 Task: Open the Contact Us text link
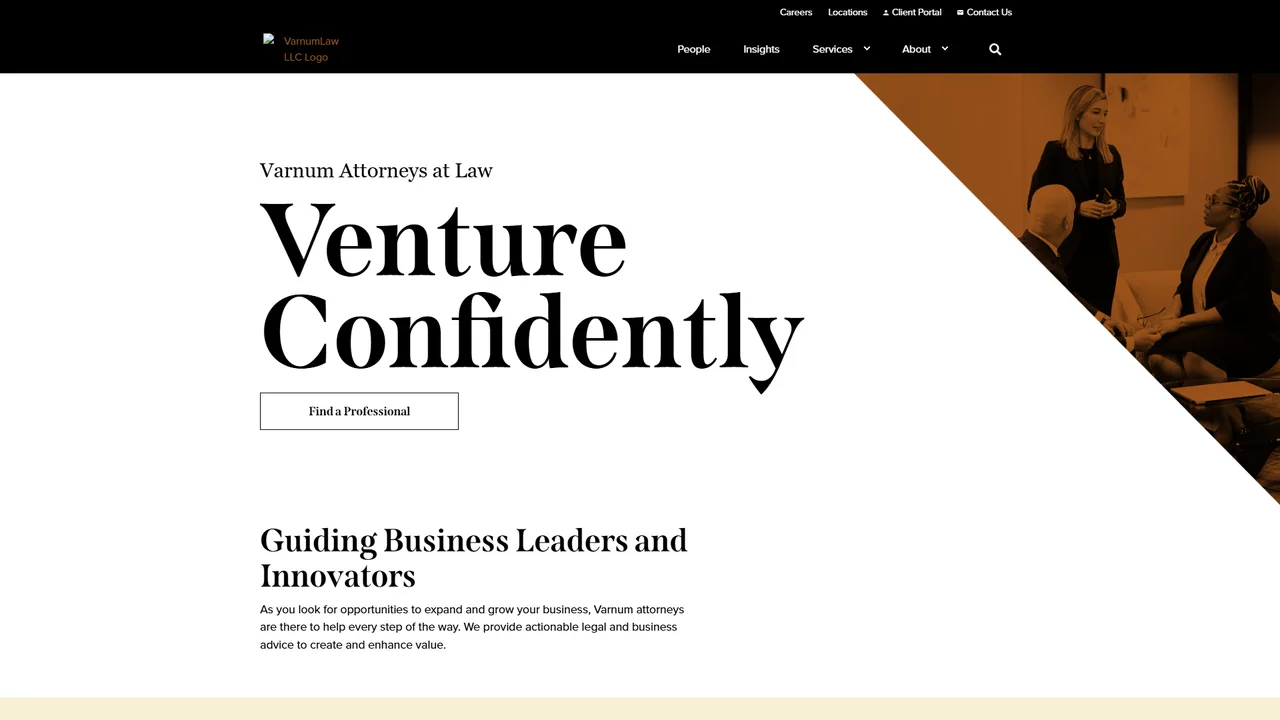click(x=989, y=12)
